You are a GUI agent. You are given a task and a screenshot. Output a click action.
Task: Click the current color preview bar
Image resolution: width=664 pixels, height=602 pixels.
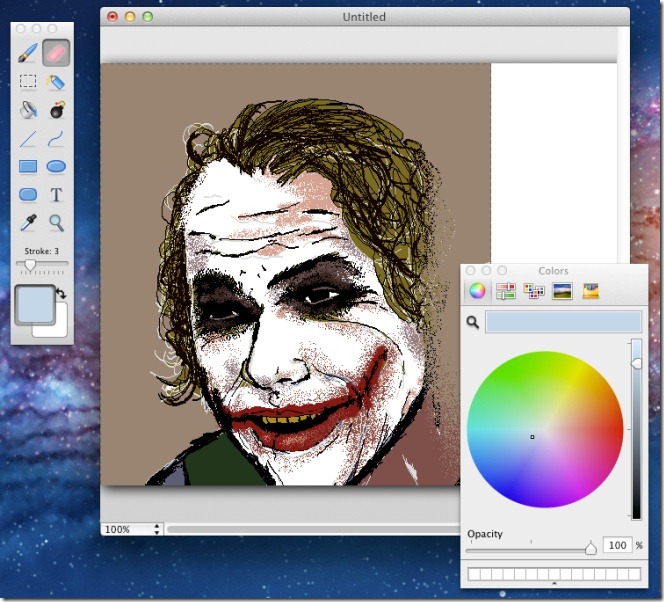coord(563,322)
